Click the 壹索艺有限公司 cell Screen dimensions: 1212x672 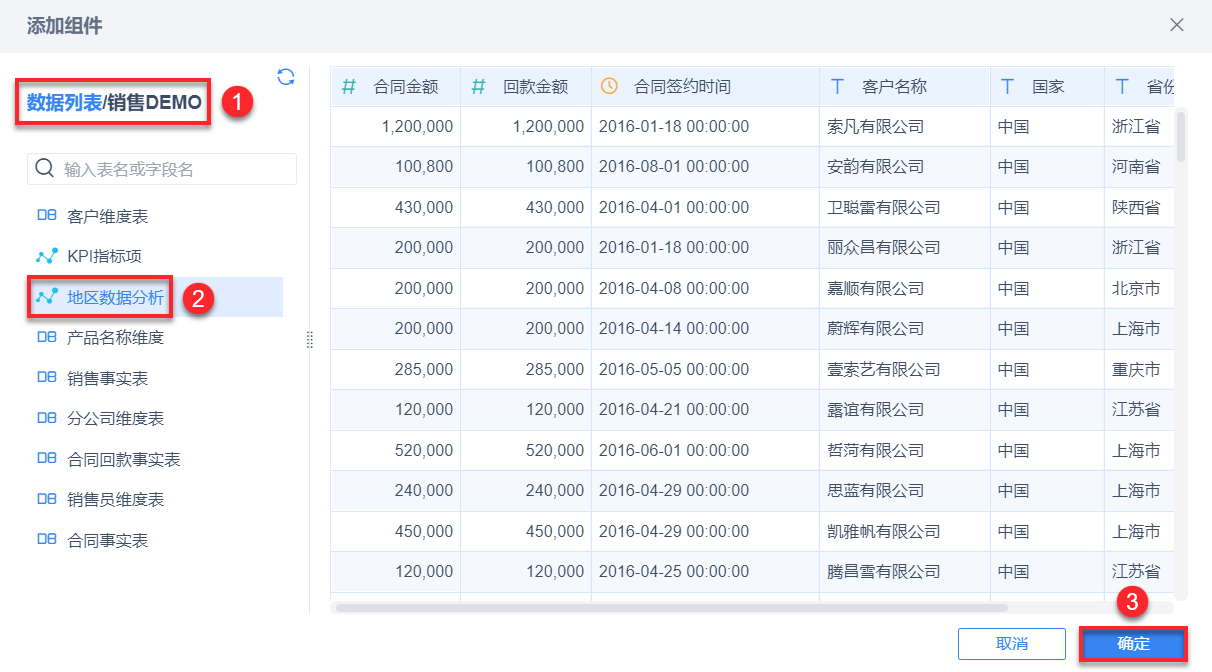click(905, 370)
